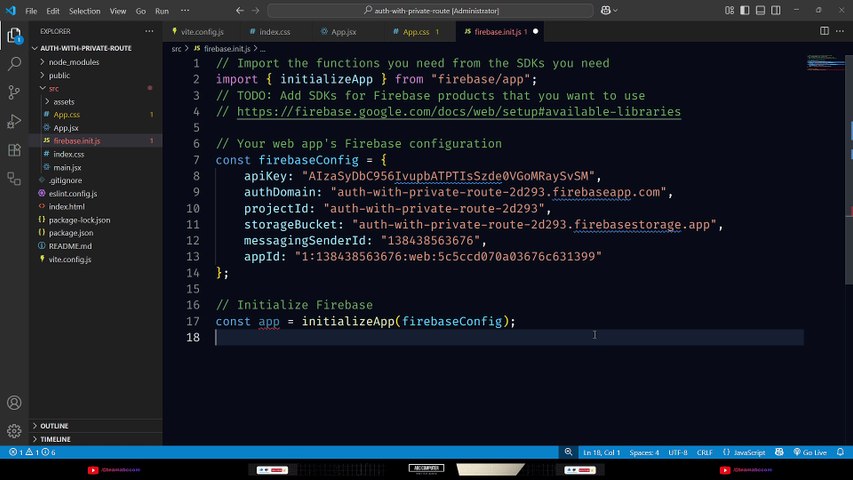The image size is (853, 480).
Task: Change encoding via UTF-8 status item
Action: [678, 452]
